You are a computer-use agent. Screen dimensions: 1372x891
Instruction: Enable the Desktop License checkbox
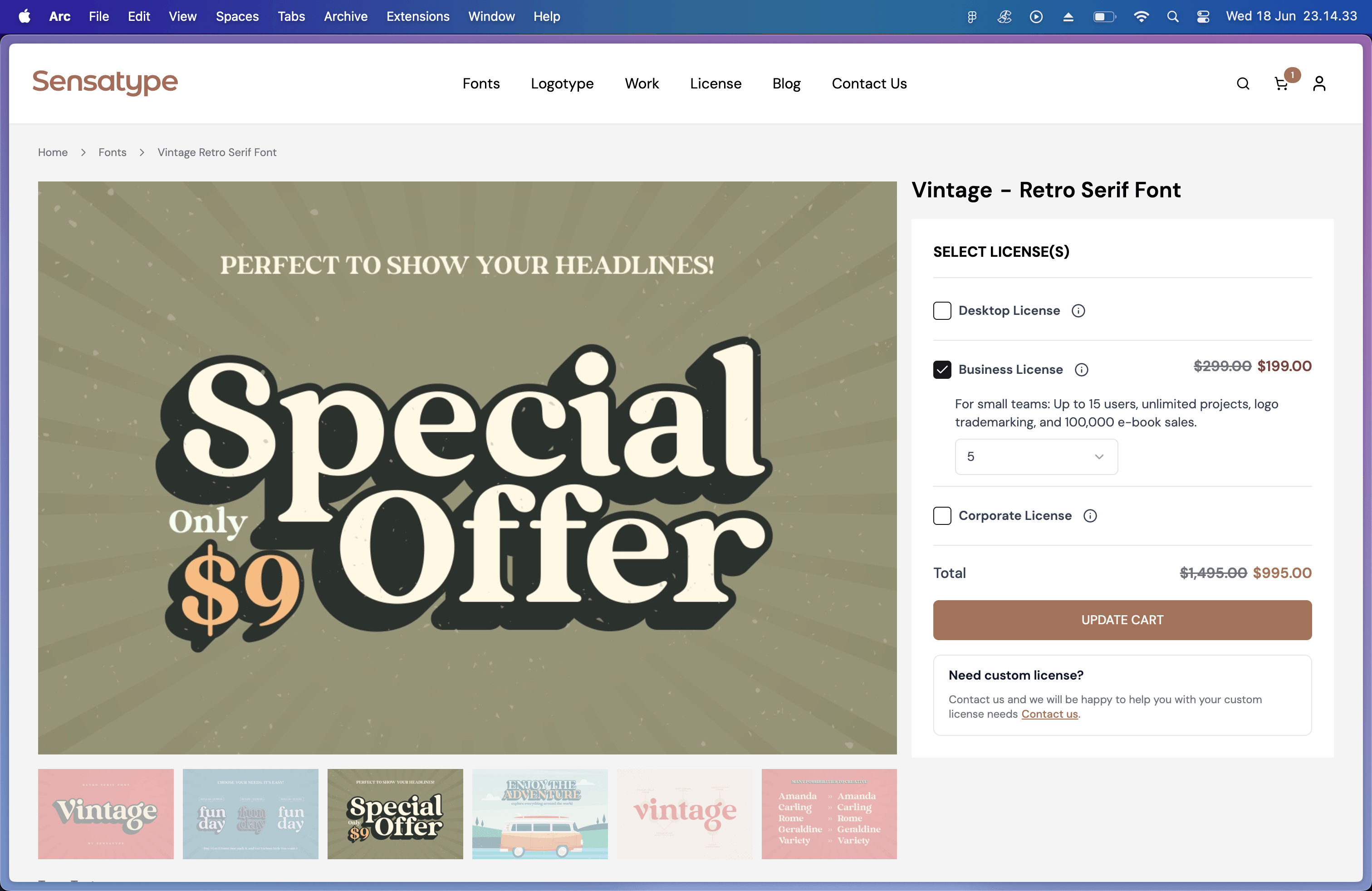(942, 311)
